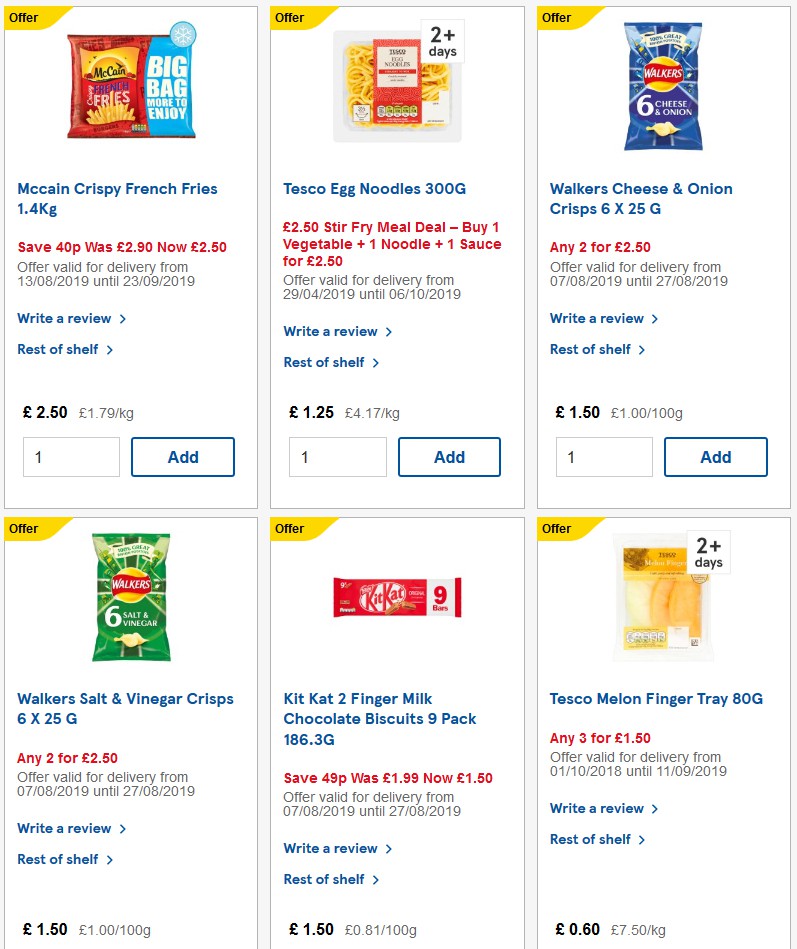Click the quantity field for Tesco Egg Noodles
The image size is (797, 949).
click(x=337, y=457)
